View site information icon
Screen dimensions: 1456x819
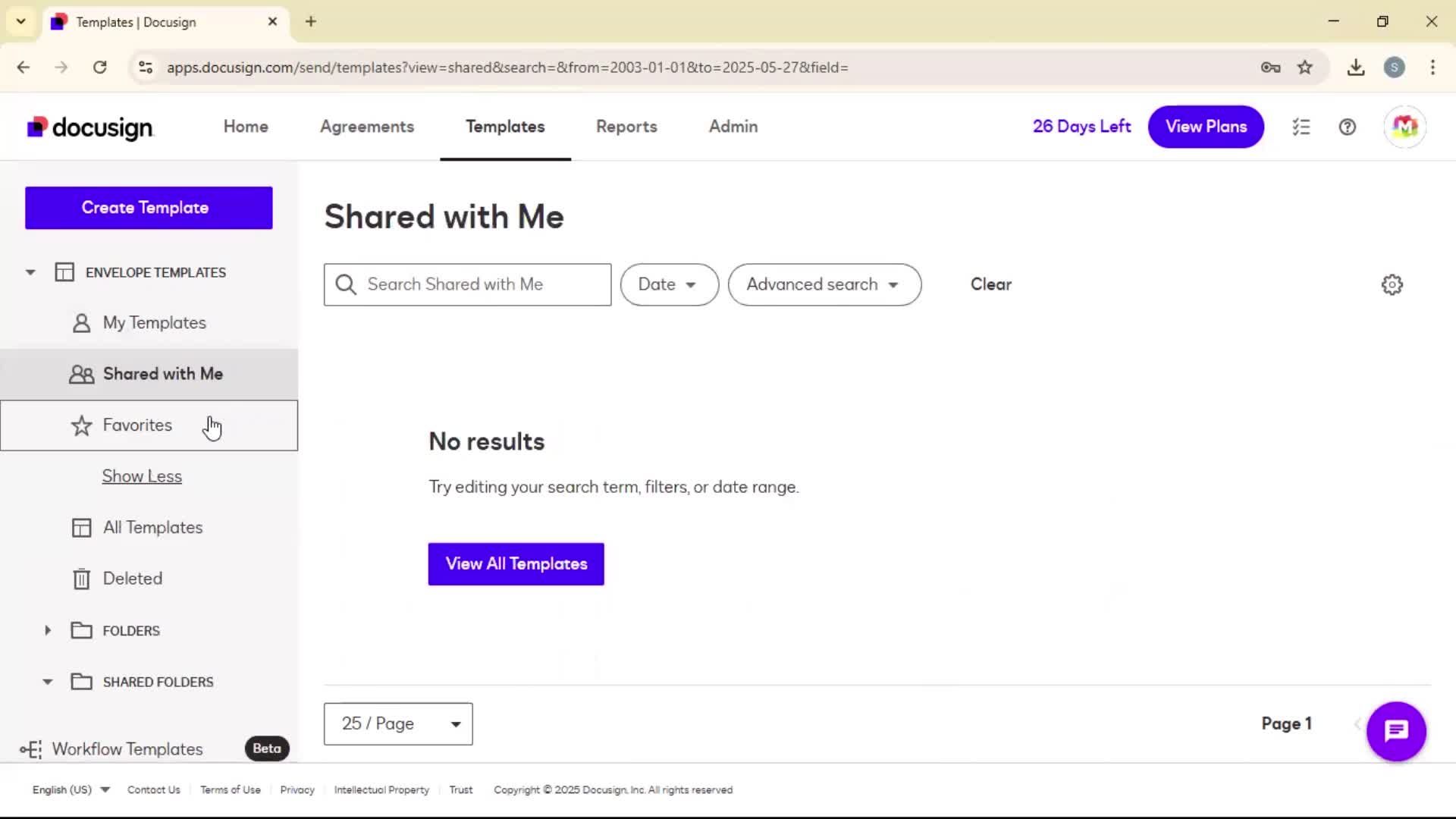tap(146, 67)
